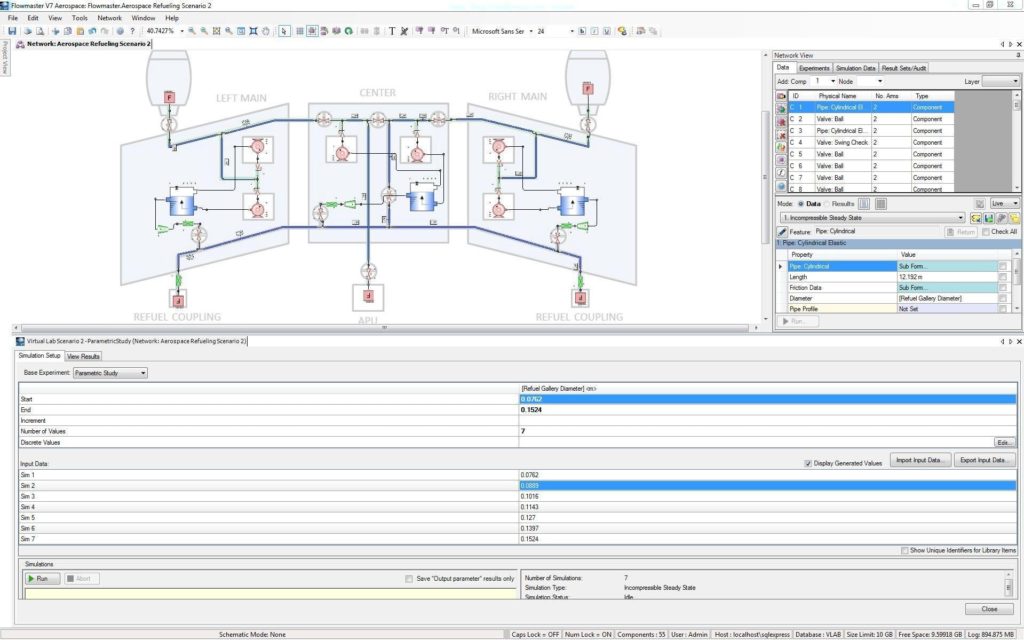The height and width of the screenshot is (640, 1024).
Task: Click the pin icon of Network View panel
Action: tap(1018, 56)
